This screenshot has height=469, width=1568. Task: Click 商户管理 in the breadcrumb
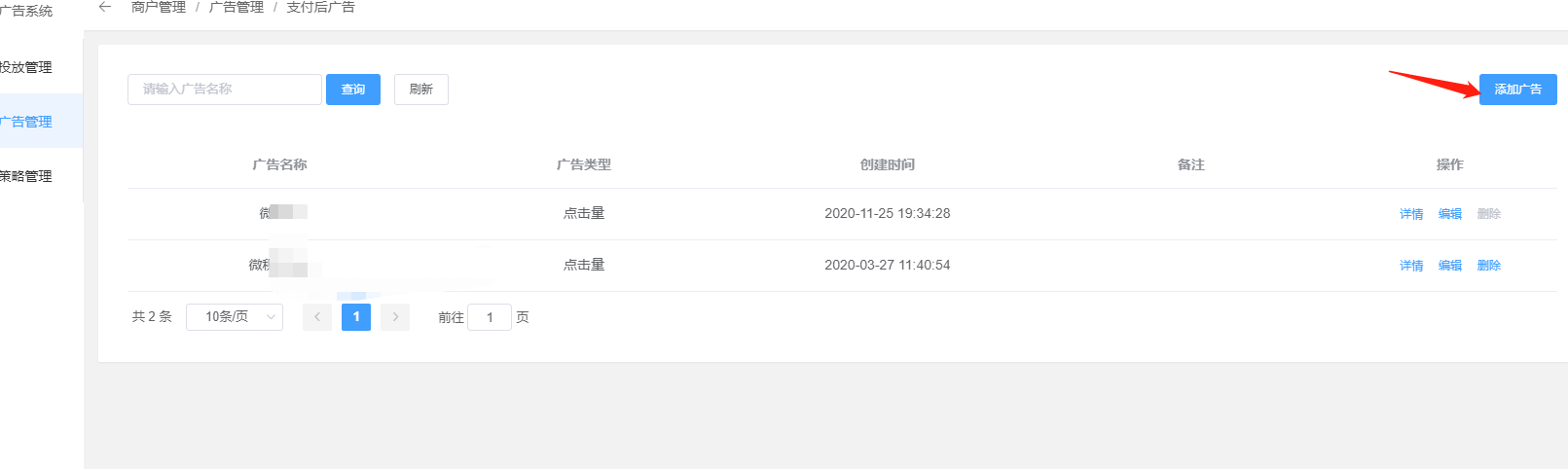159,7
